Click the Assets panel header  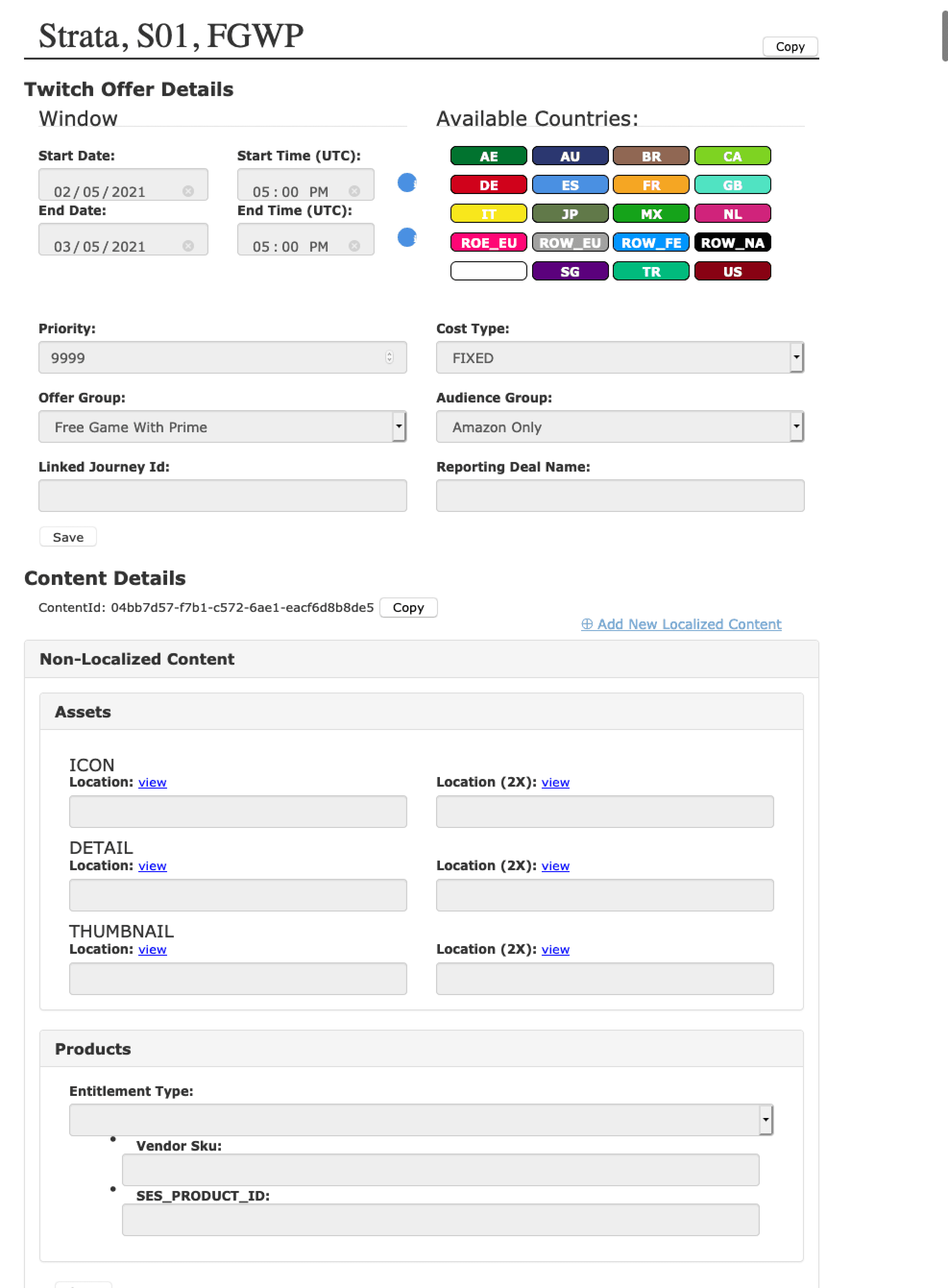click(421, 712)
